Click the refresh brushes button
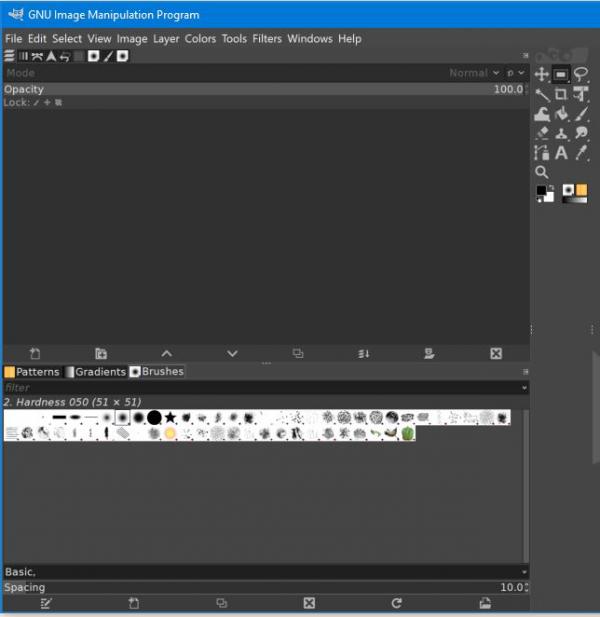The width and height of the screenshot is (600, 617). (x=397, y=603)
